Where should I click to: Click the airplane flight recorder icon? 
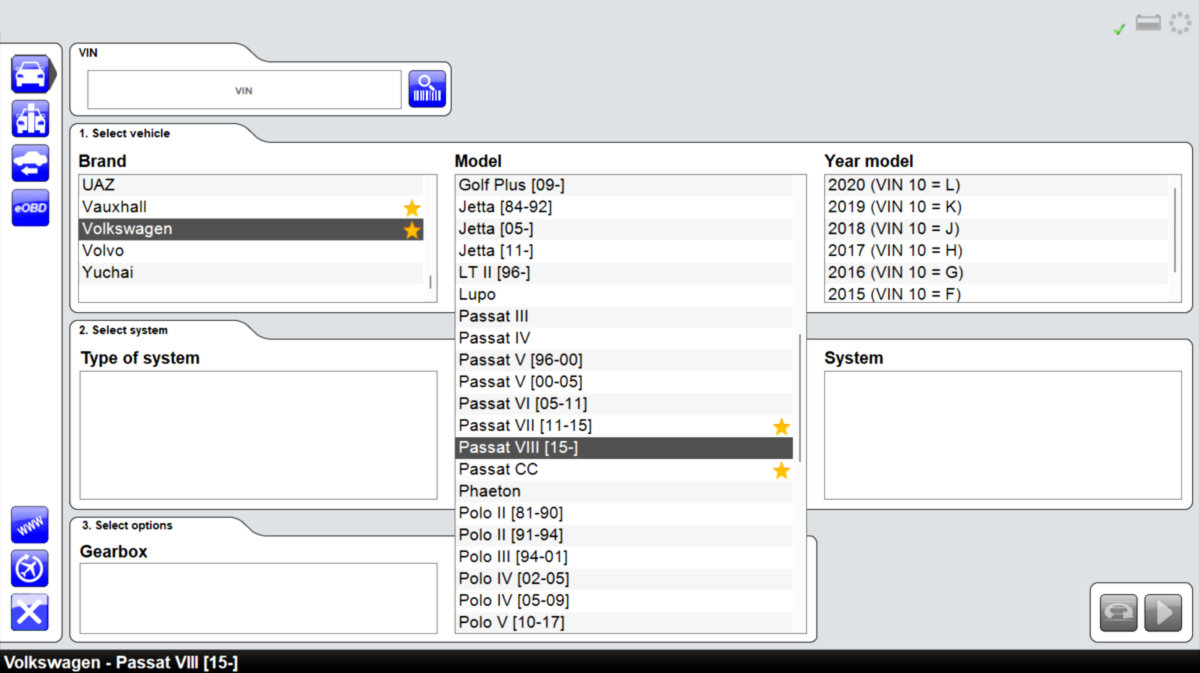pyautogui.click(x=30, y=568)
